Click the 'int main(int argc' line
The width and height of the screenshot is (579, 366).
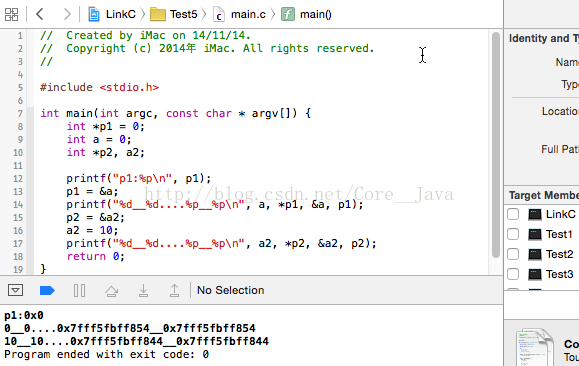pos(176,113)
